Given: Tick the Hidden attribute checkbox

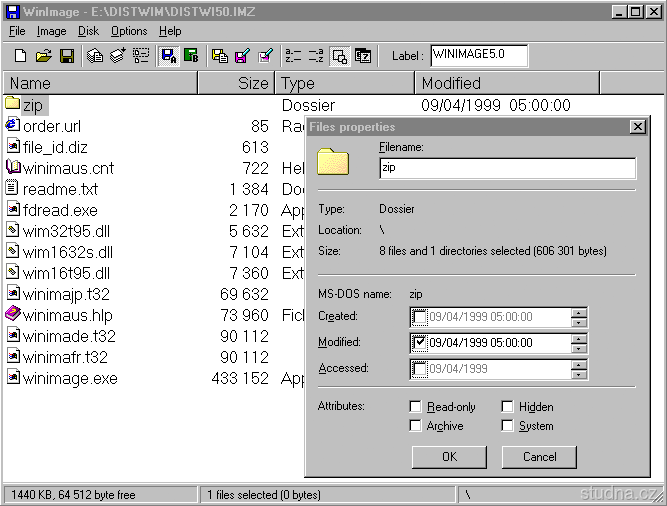Looking at the screenshot, I should (508, 407).
